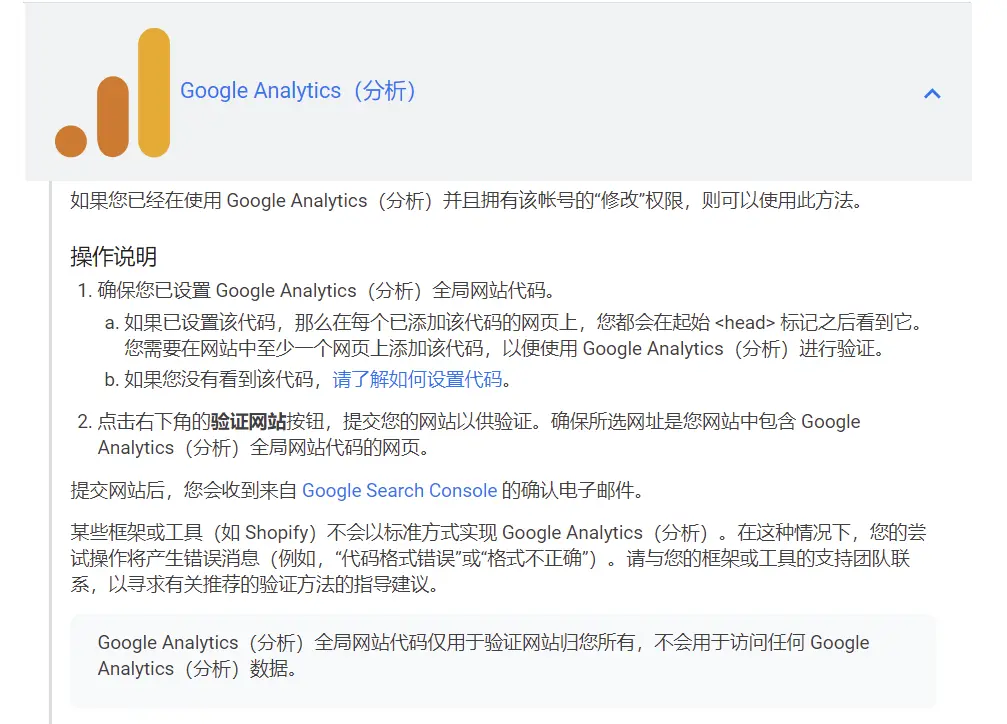Collapse the Google Analytics section chevron
1007x724 pixels.
click(x=932, y=94)
